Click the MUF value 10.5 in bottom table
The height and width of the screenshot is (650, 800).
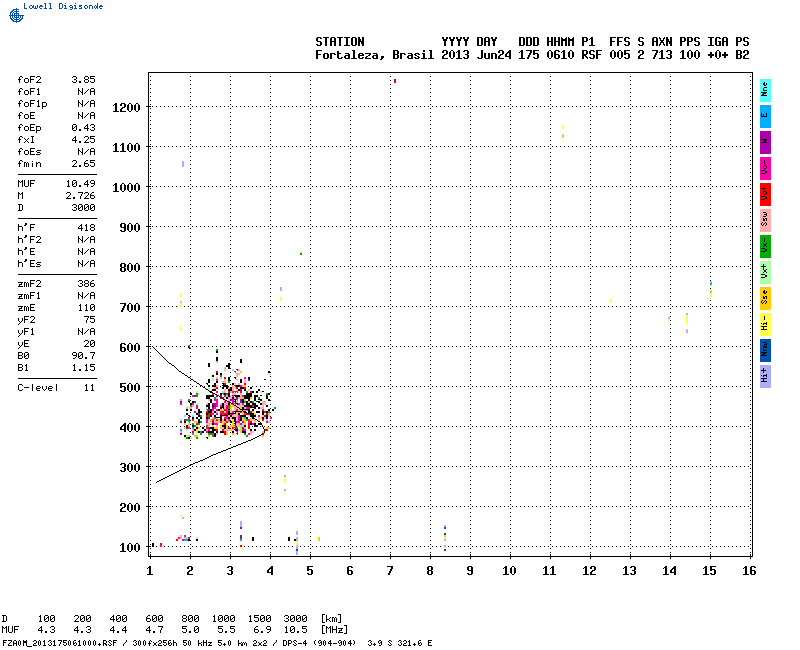[x=295, y=630]
